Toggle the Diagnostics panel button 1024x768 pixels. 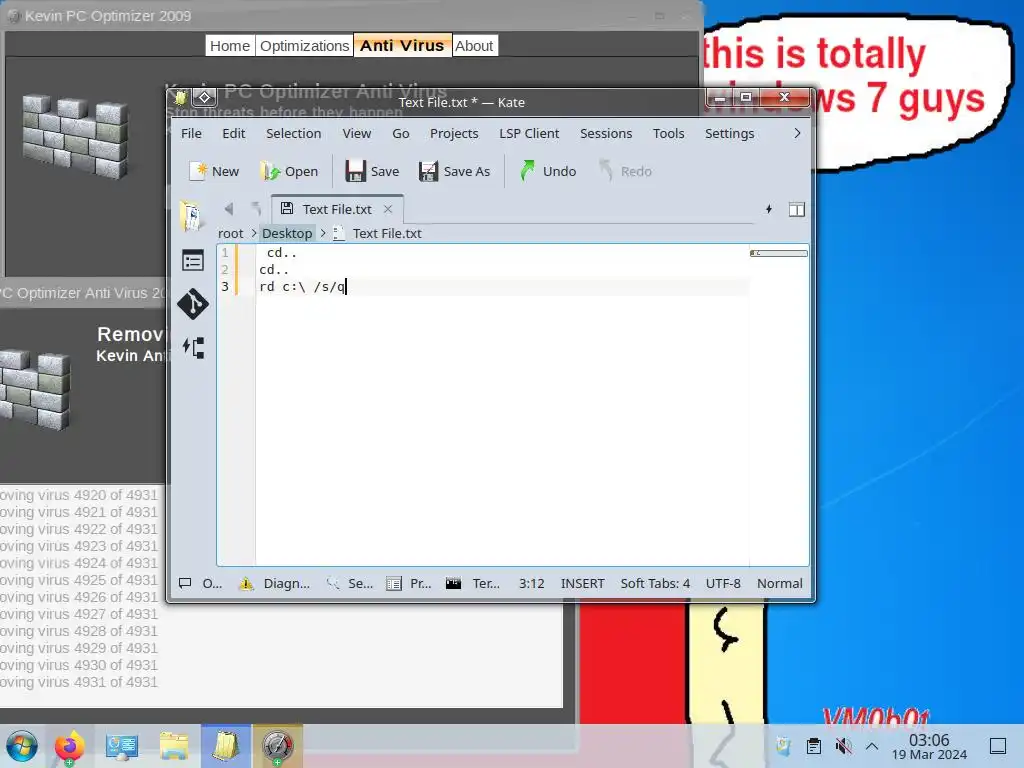click(274, 583)
